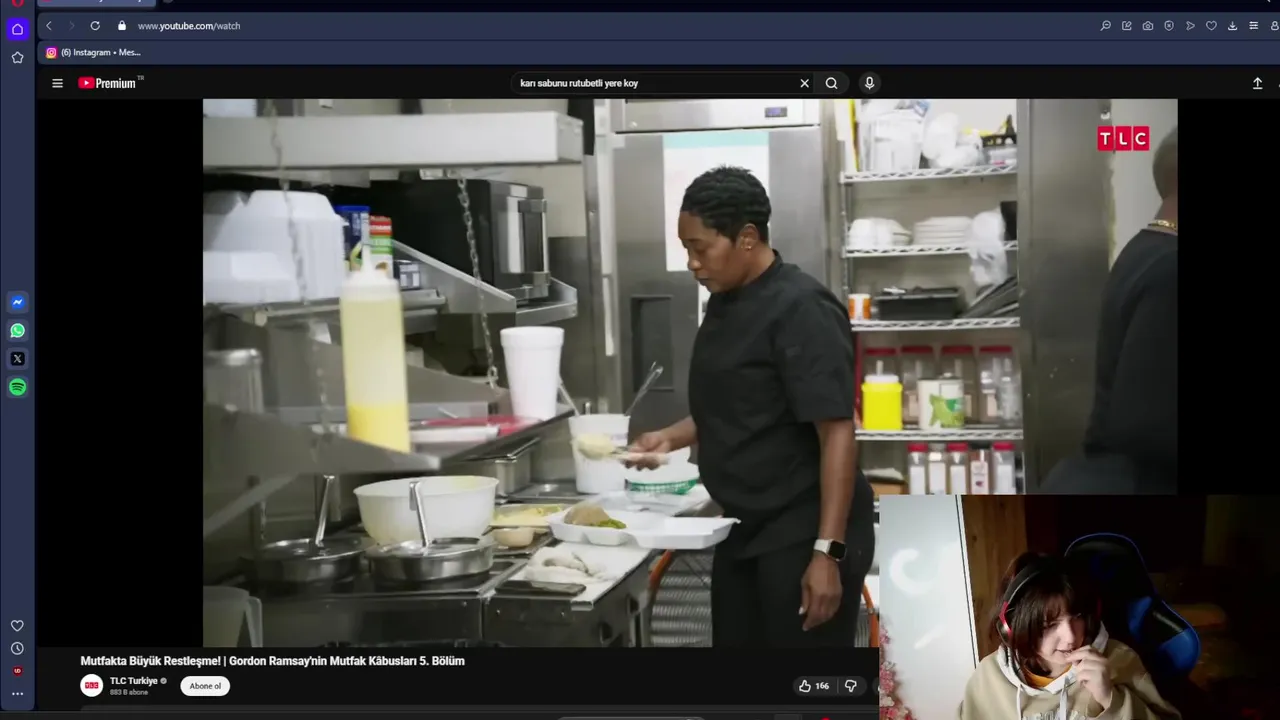Open the downloads icon in toolbar
The width and height of the screenshot is (1280, 720).
pos(1232,26)
